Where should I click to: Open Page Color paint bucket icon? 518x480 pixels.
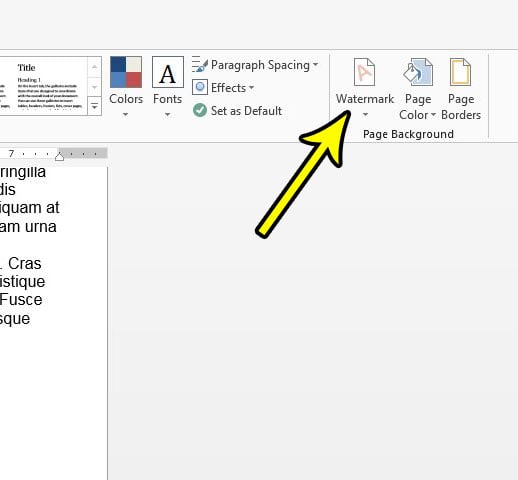coord(418,72)
